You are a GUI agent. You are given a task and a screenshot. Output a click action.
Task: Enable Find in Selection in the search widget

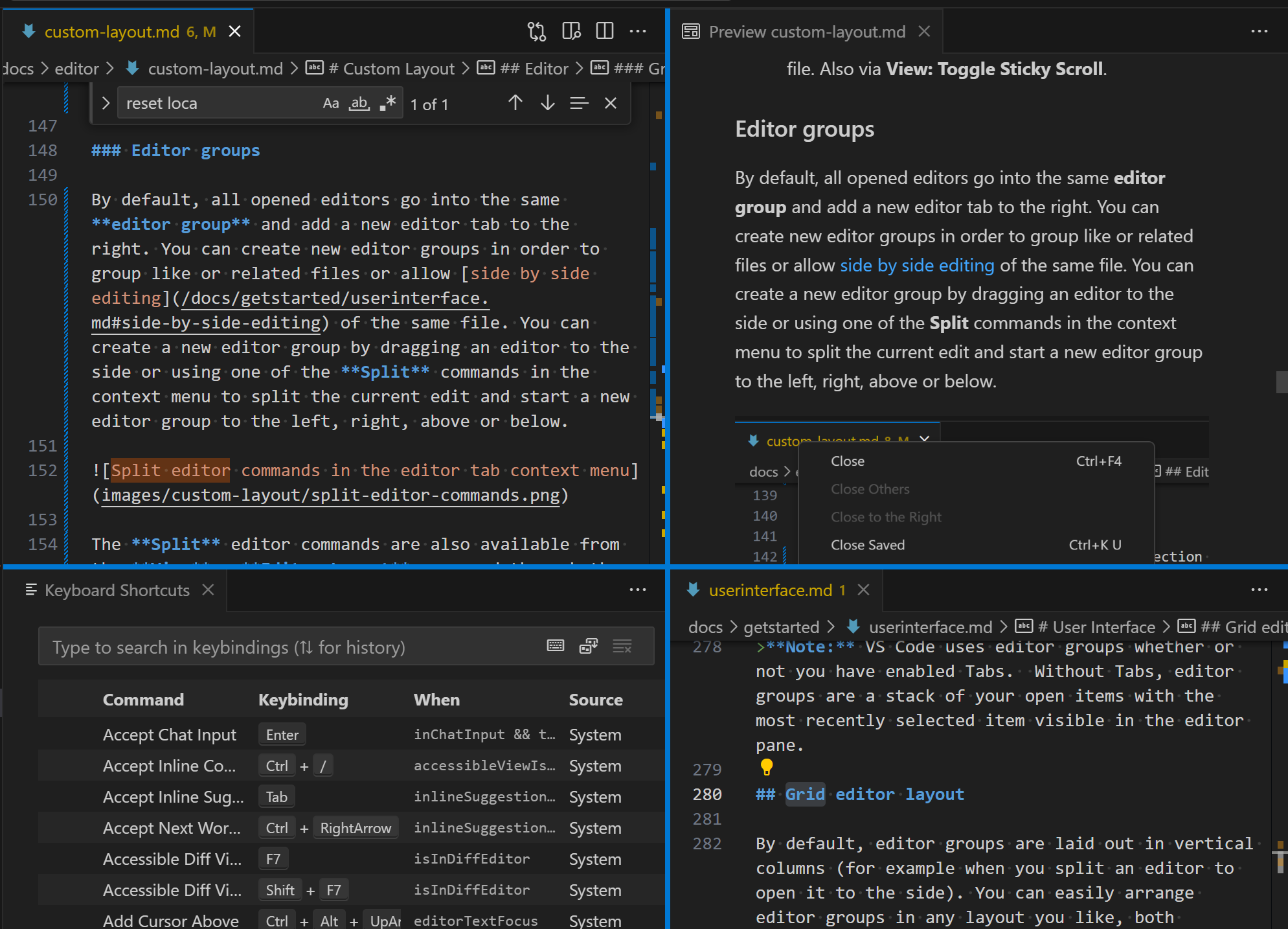pyautogui.click(x=579, y=102)
